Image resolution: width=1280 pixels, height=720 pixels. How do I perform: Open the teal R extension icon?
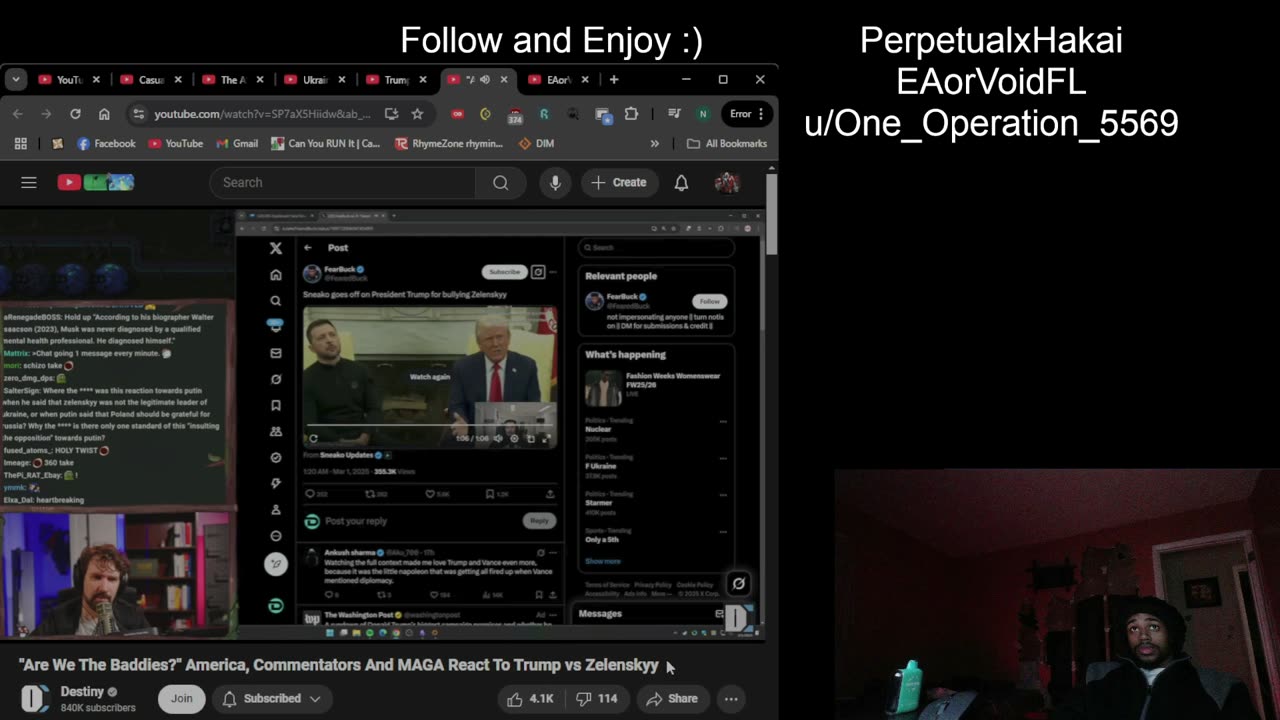544,114
